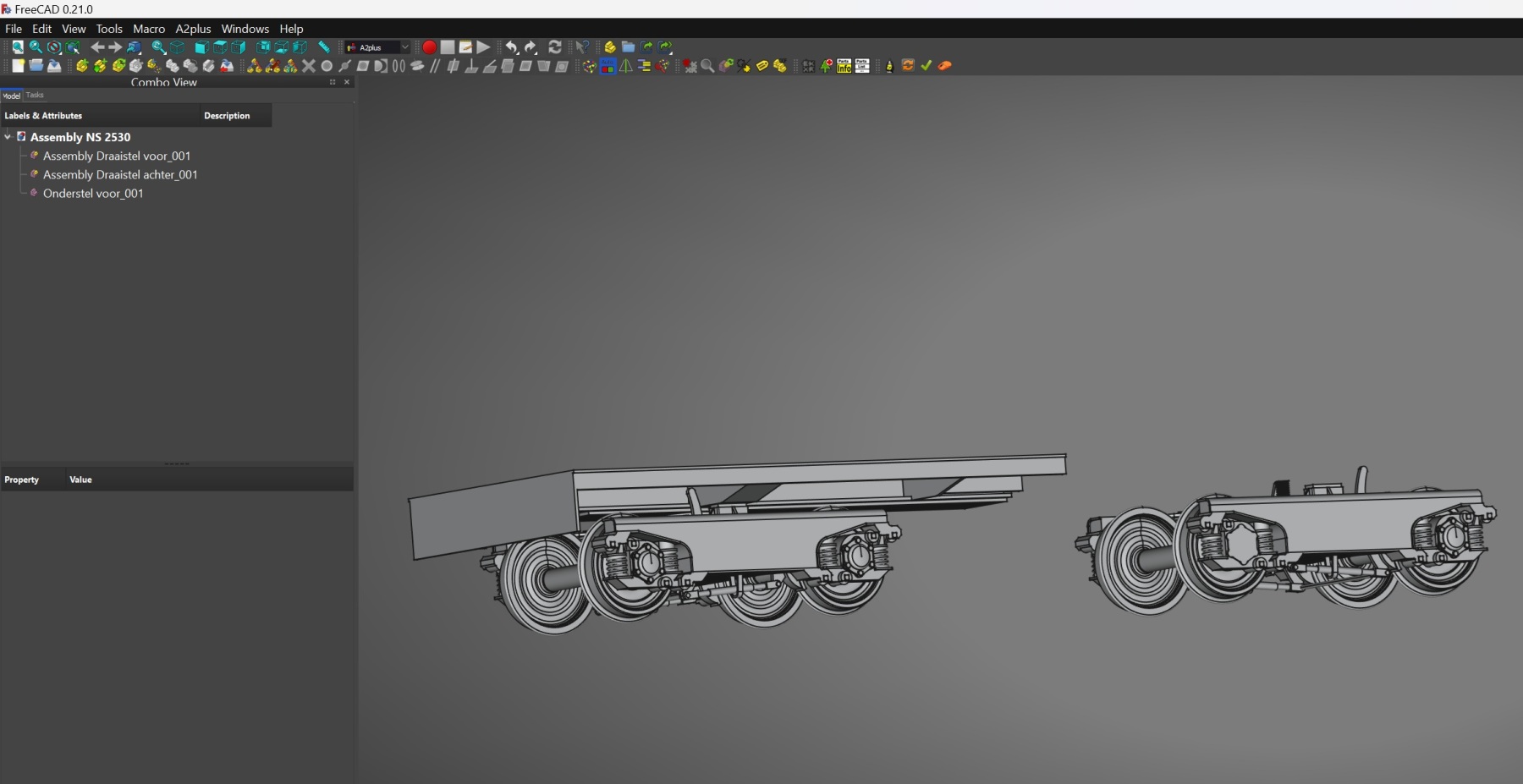
Task: Click the refresh icon in top toolbar
Action: (555, 47)
